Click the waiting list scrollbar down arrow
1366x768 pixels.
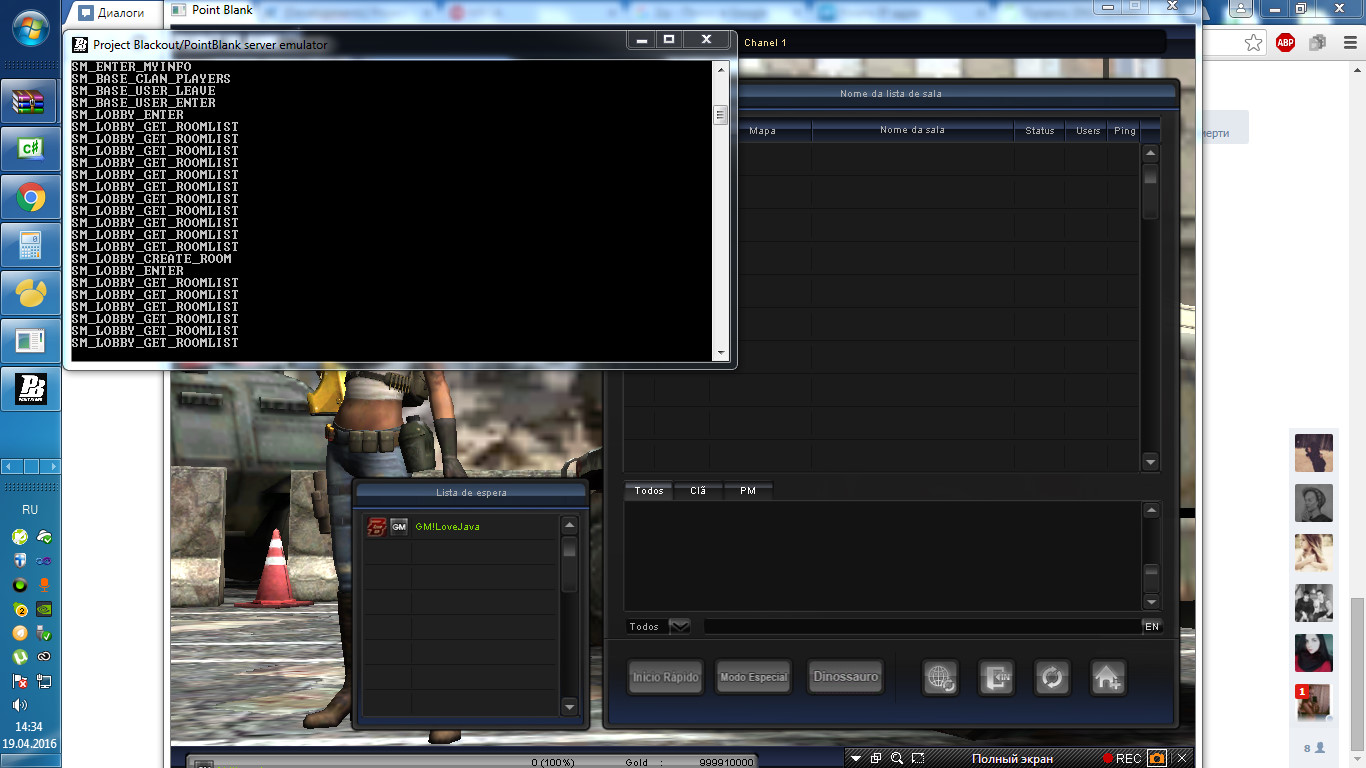pyautogui.click(x=570, y=707)
